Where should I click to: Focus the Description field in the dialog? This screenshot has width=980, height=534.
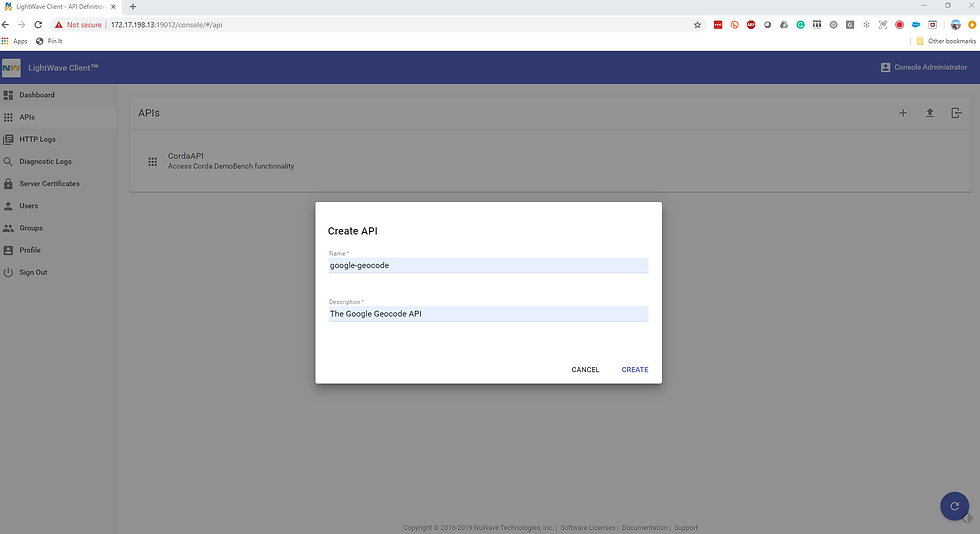tap(488, 314)
